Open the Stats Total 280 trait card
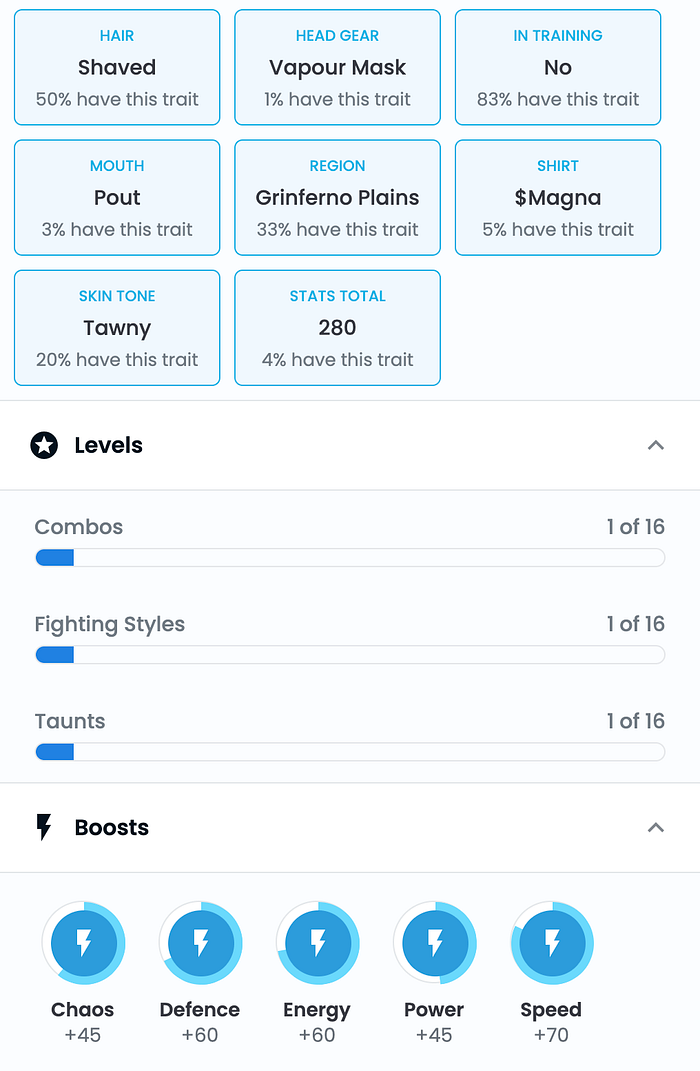700x1071 pixels. click(x=338, y=328)
